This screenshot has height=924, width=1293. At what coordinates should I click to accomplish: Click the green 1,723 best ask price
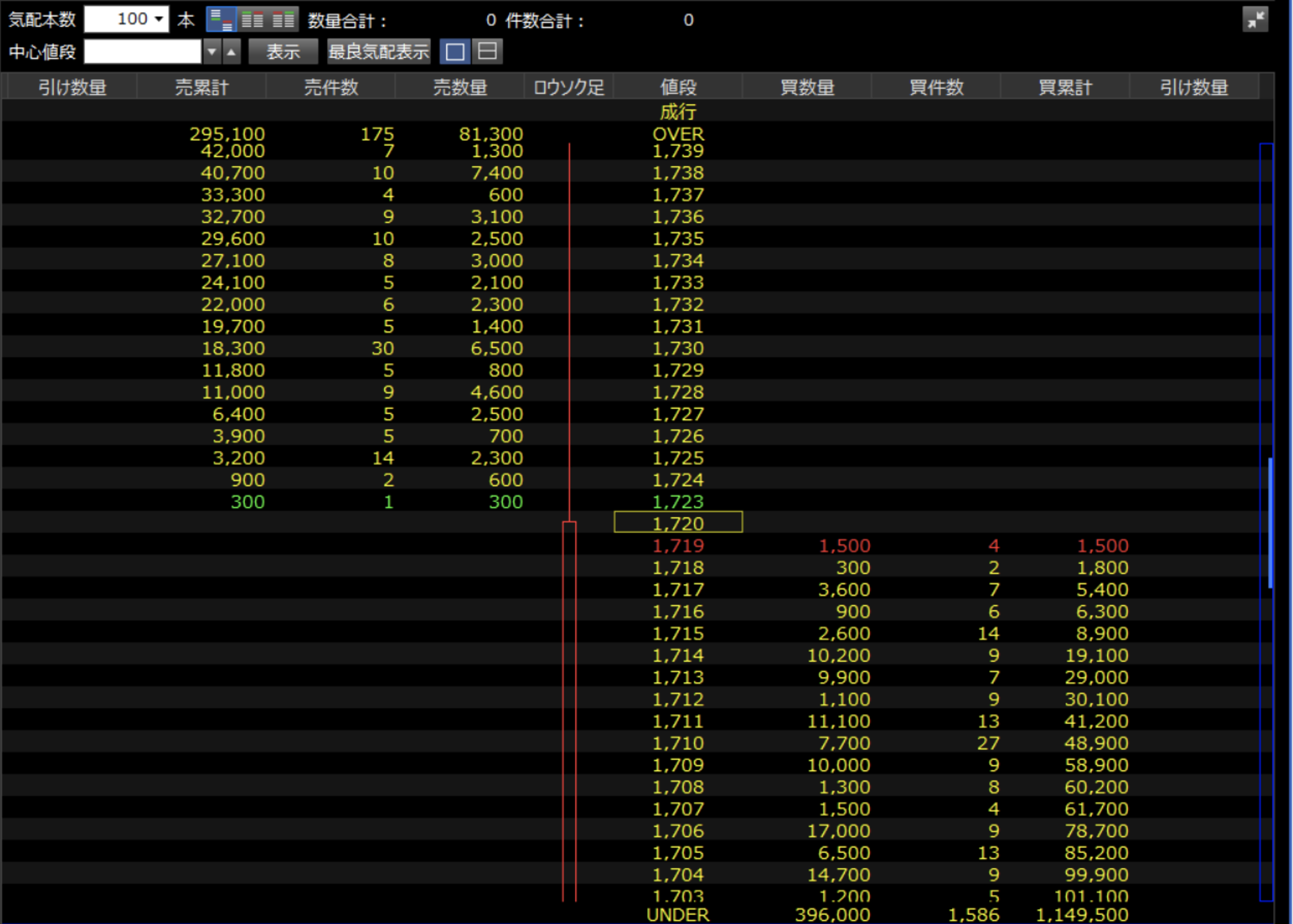(678, 502)
